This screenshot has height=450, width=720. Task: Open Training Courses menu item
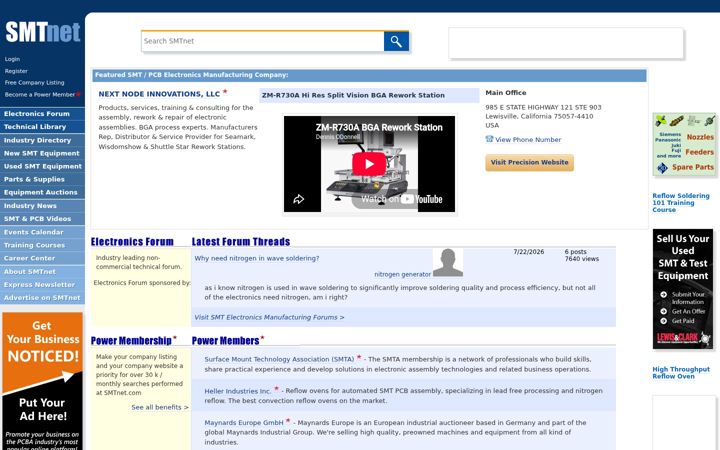[x=42, y=245]
